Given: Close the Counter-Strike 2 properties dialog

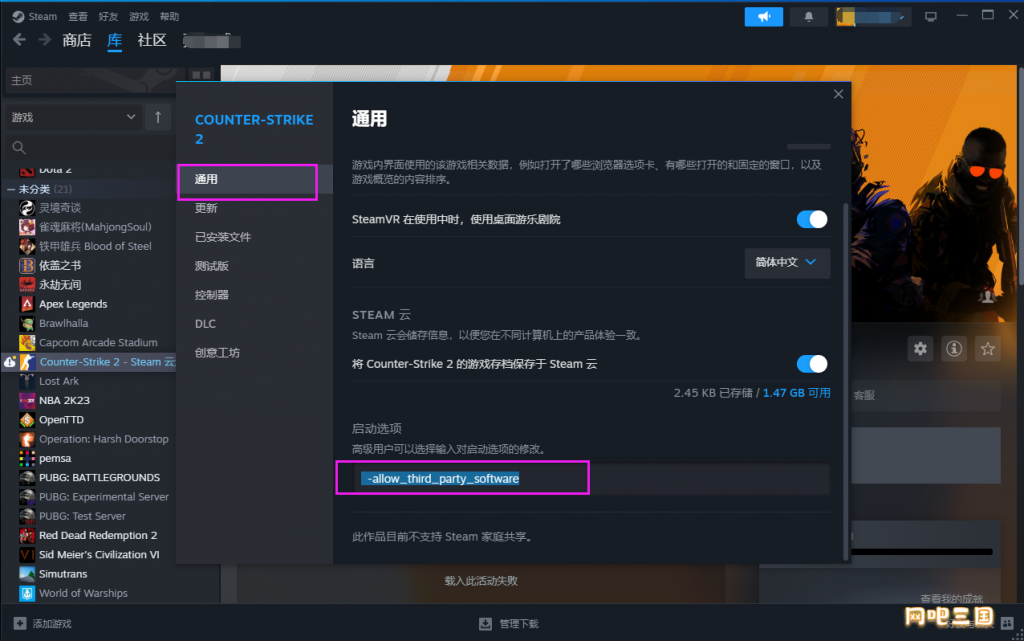Looking at the screenshot, I should (839, 94).
